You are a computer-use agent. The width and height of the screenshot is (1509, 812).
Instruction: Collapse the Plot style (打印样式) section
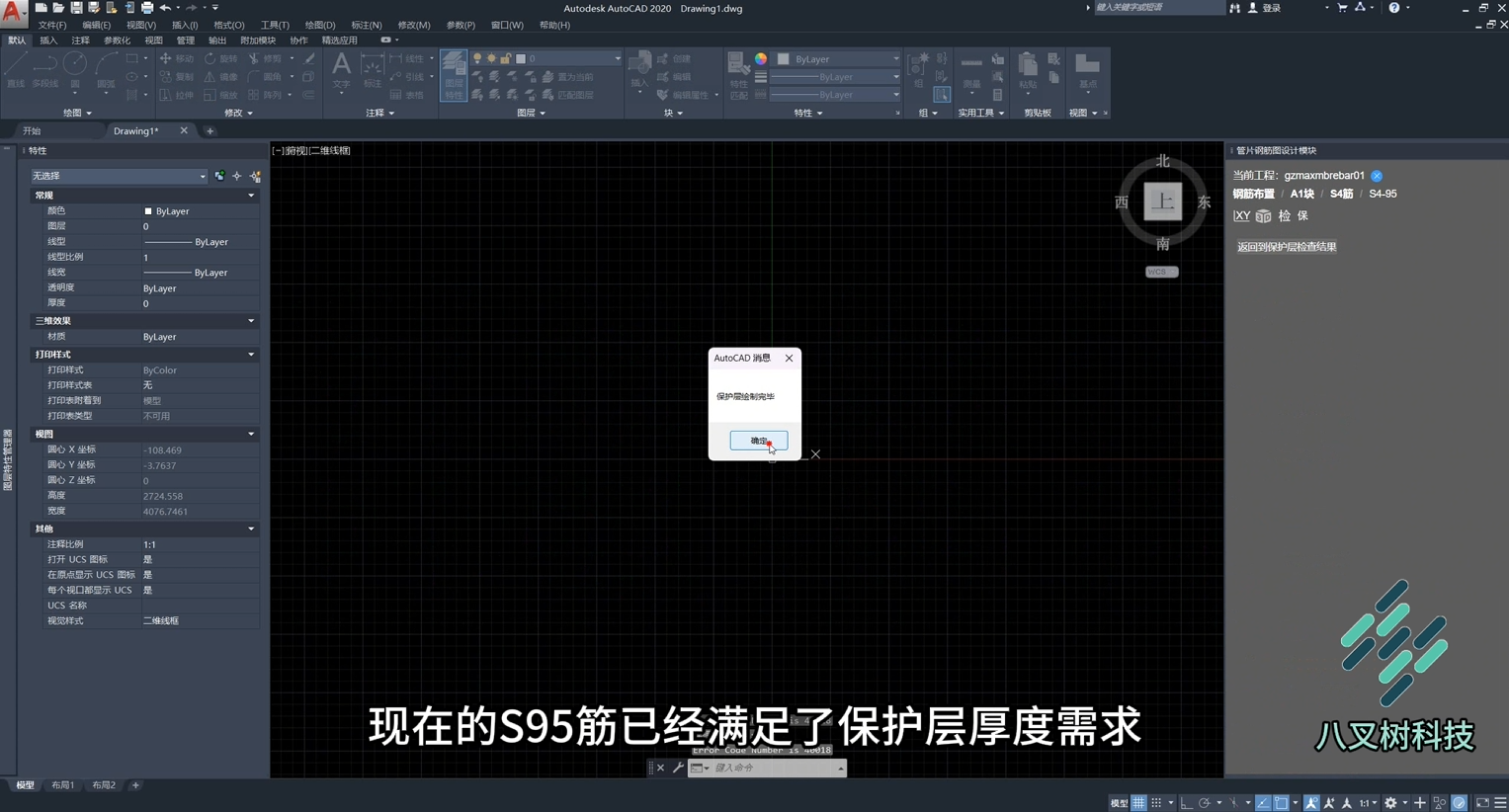[251, 355]
